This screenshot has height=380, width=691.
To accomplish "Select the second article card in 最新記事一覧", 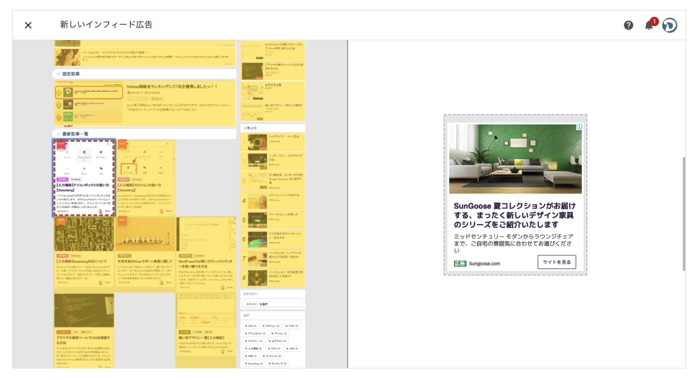I will [145, 178].
